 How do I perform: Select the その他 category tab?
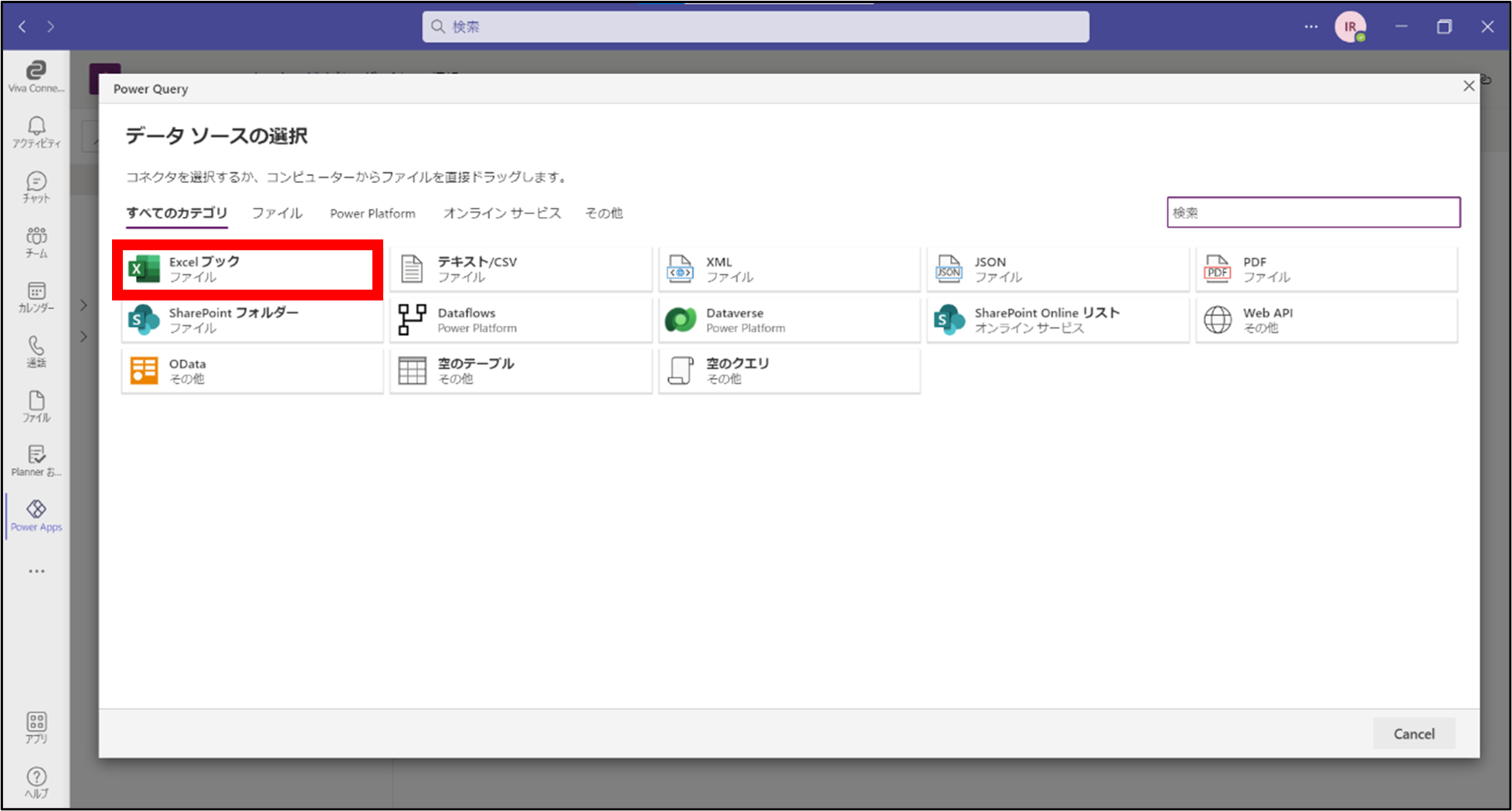click(x=603, y=213)
